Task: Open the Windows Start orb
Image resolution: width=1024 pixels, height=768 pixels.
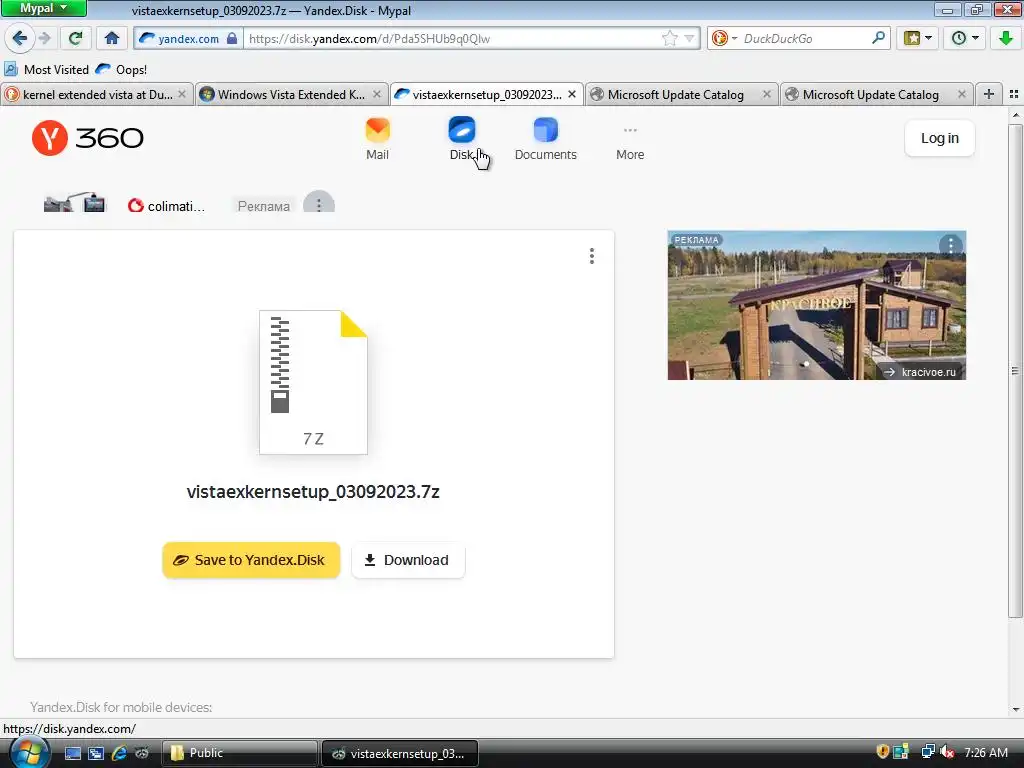Action: [x=29, y=752]
